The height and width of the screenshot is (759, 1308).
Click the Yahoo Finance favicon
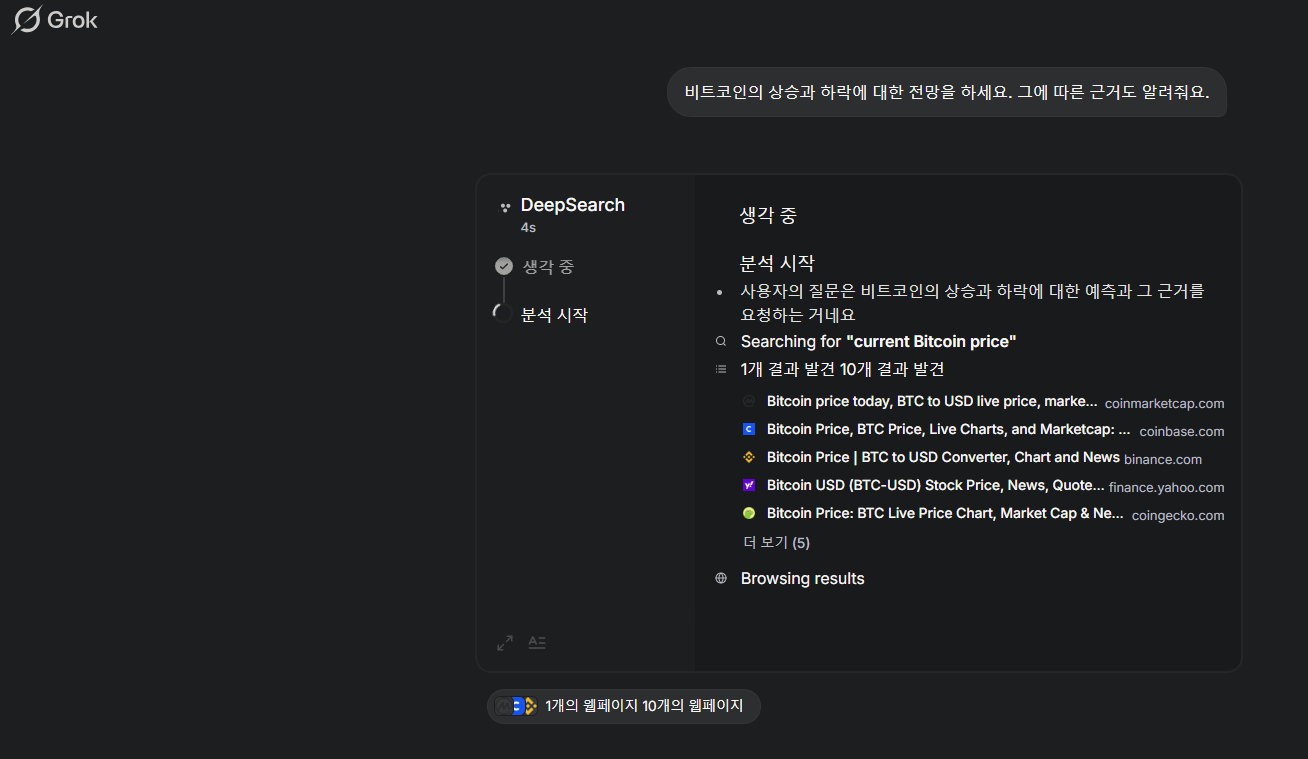tap(749, 485)
